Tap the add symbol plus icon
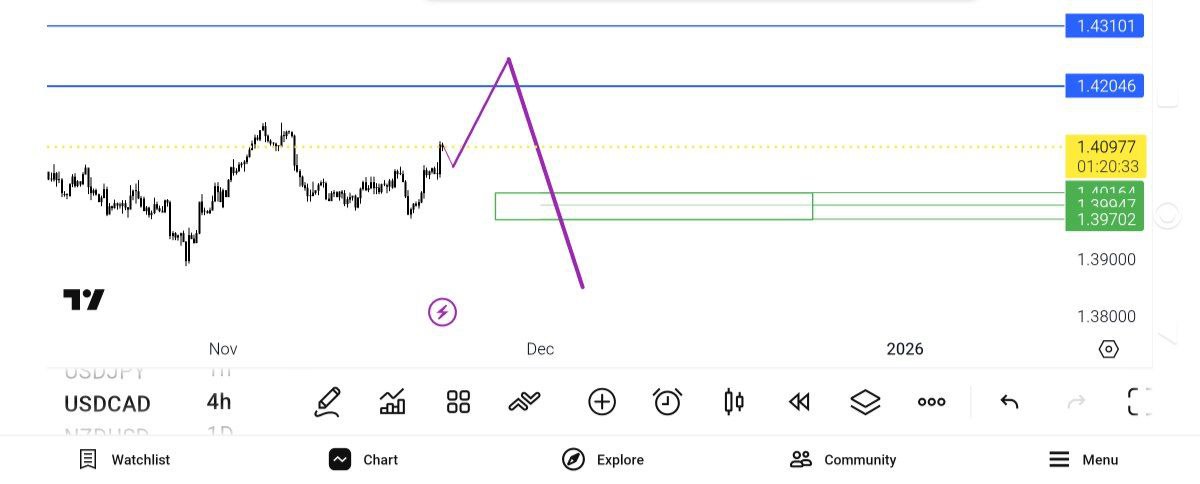This screenshot has width=1200, height=484. coord(602,402)
